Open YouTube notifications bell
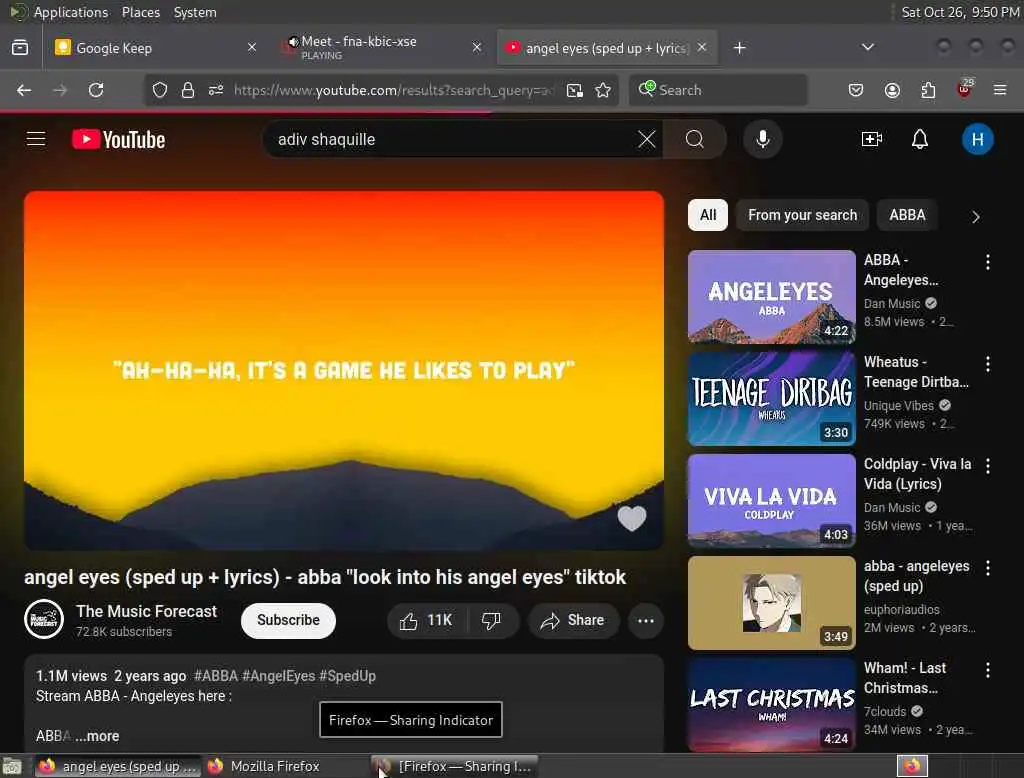1024x778 pixels. (x=920, y=139)
